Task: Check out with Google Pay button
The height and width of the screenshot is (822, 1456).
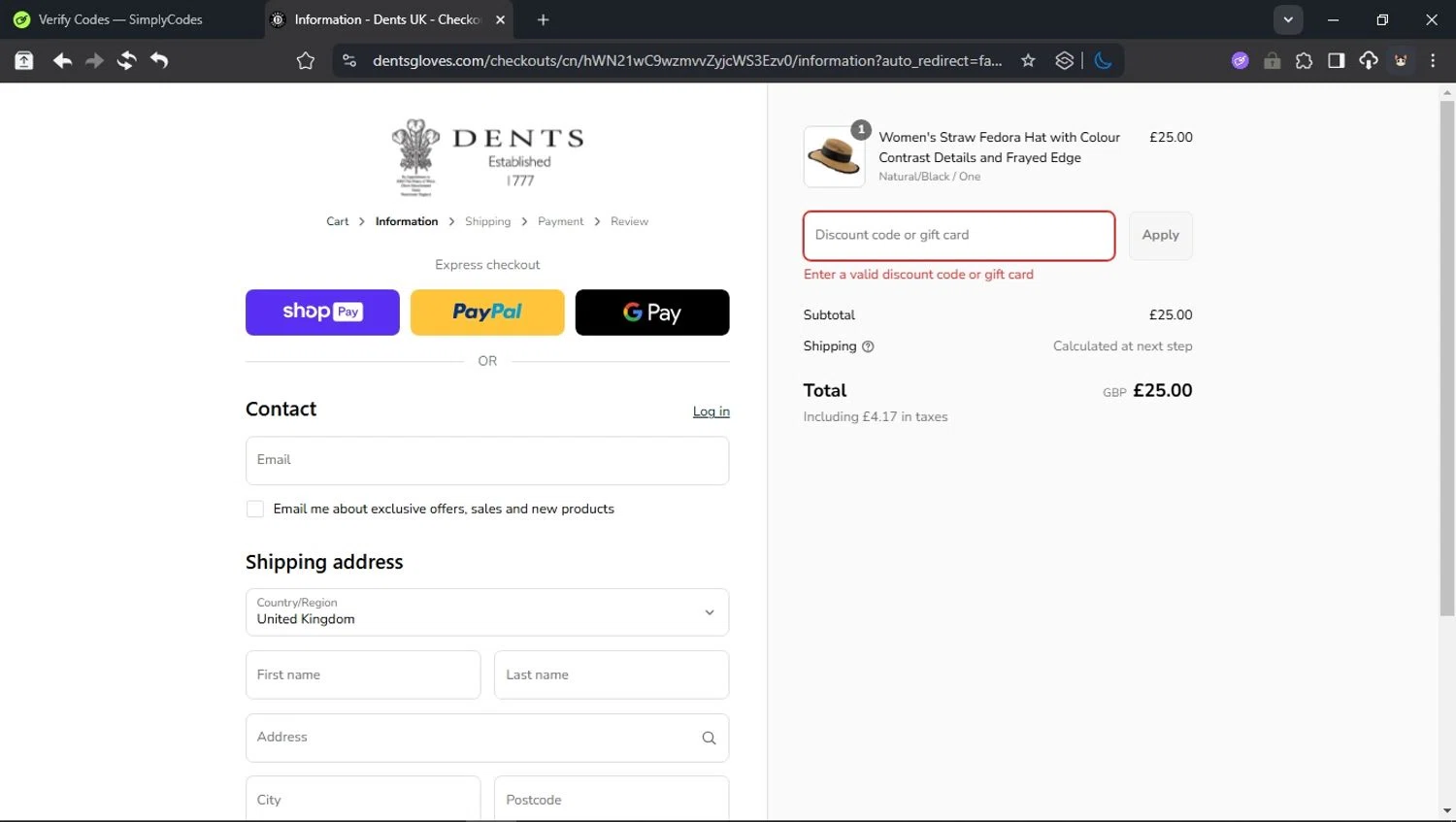Action: pyautogui.click(x=652, y=312)
